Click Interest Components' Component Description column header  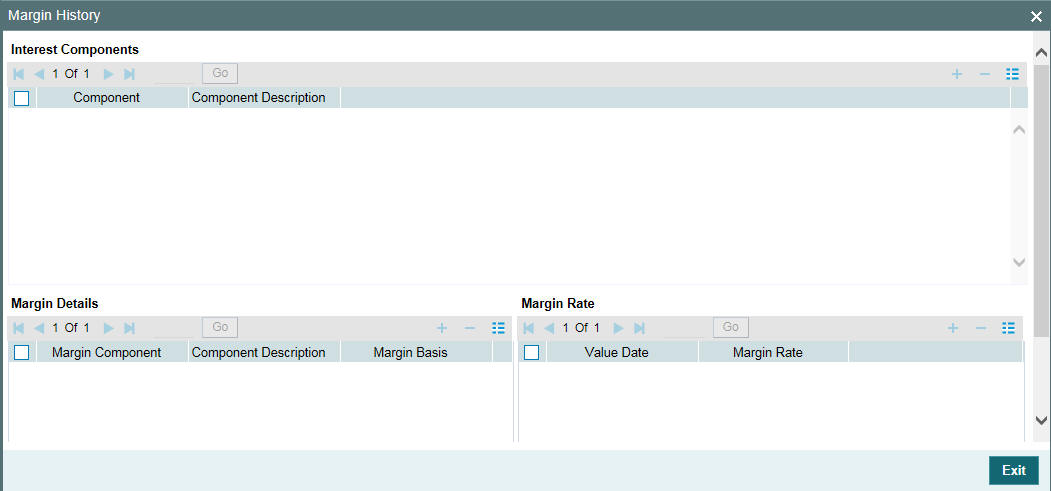pyautogui.click(x=265, y=98)
